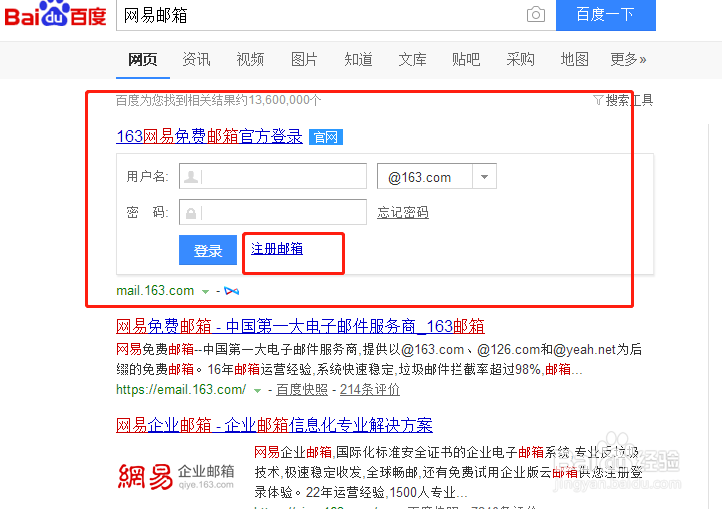The image size is (722, 509).
Task: Open camera image search icon
Action: tap(536, 15)
